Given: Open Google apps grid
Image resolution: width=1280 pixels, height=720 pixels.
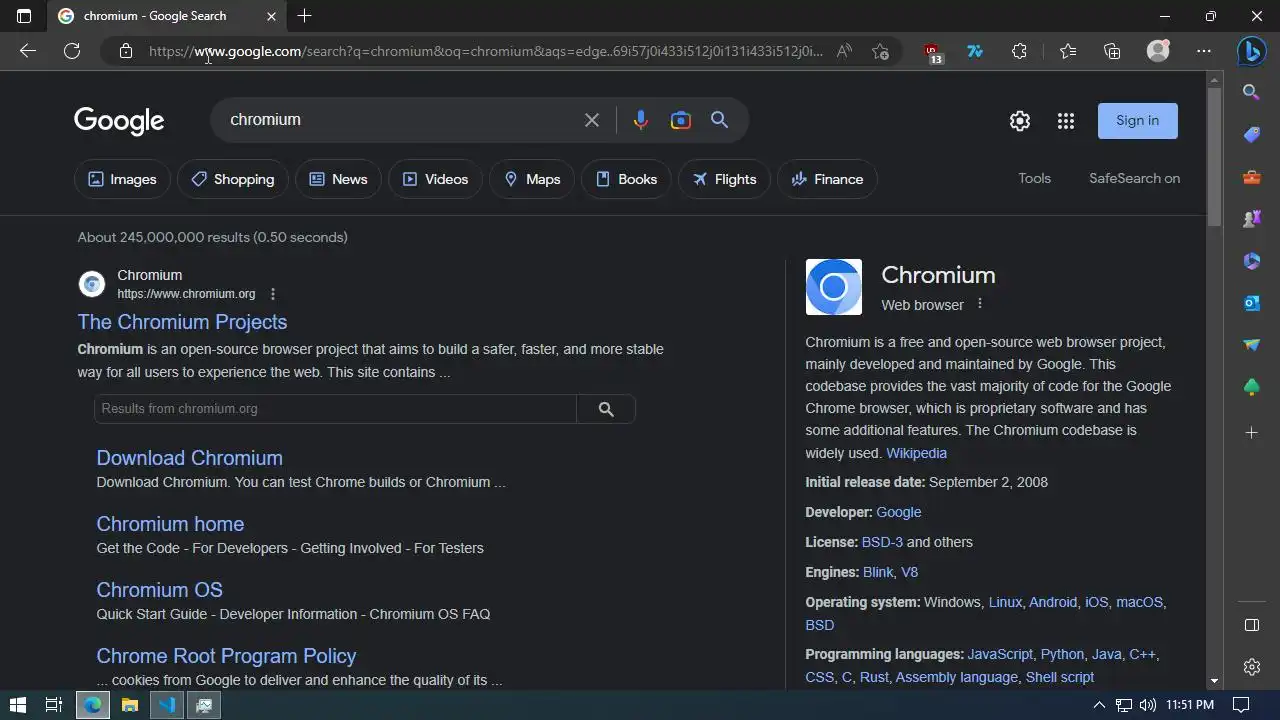Looking at the screenshot, I should pyautogui.click(x=1066, y=121).
